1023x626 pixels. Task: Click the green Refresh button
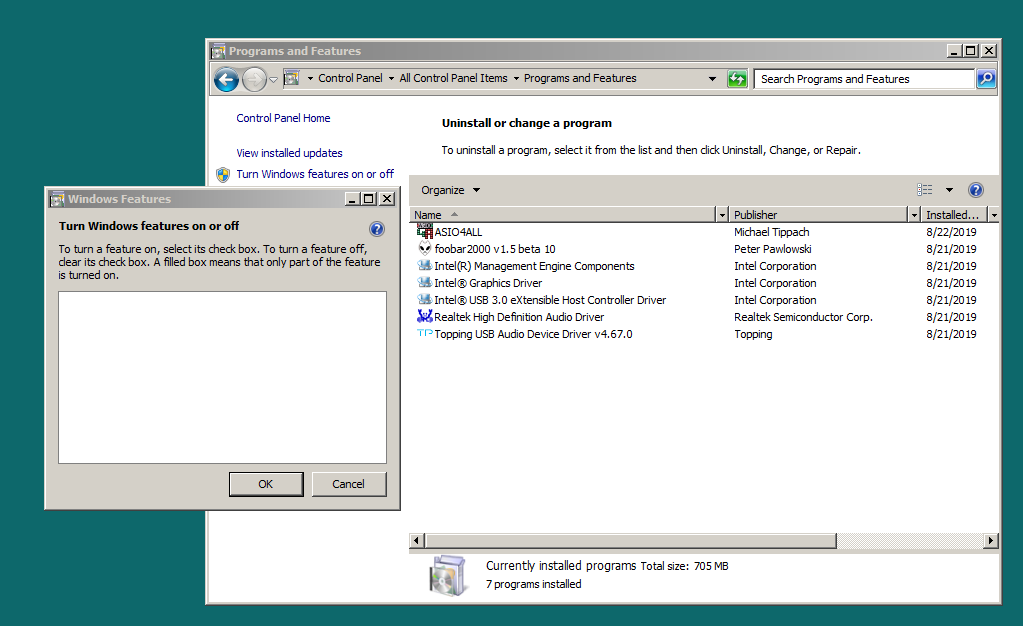tap(737, 79)
